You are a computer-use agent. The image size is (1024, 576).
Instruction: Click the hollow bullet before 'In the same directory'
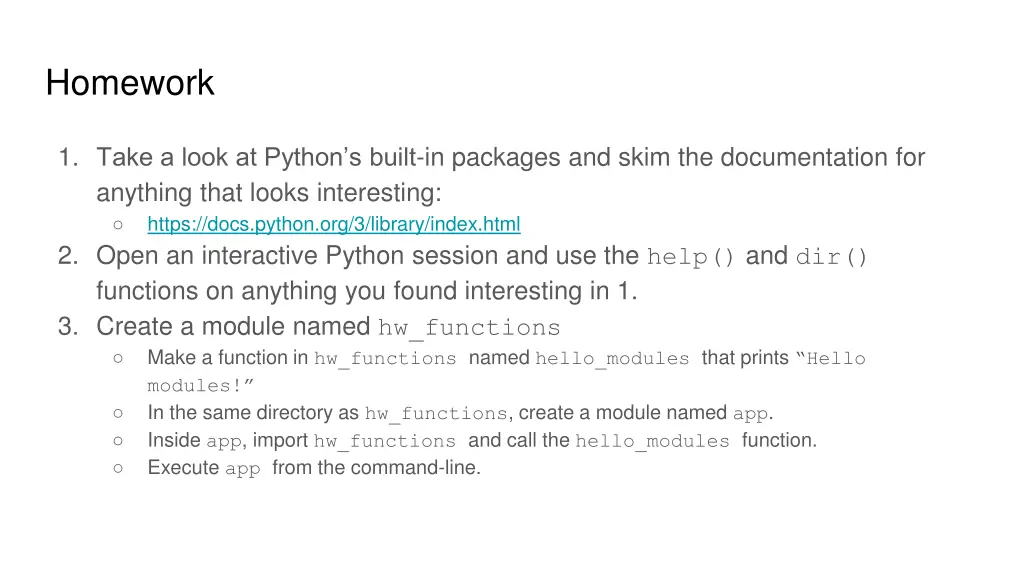coord(118,413)
